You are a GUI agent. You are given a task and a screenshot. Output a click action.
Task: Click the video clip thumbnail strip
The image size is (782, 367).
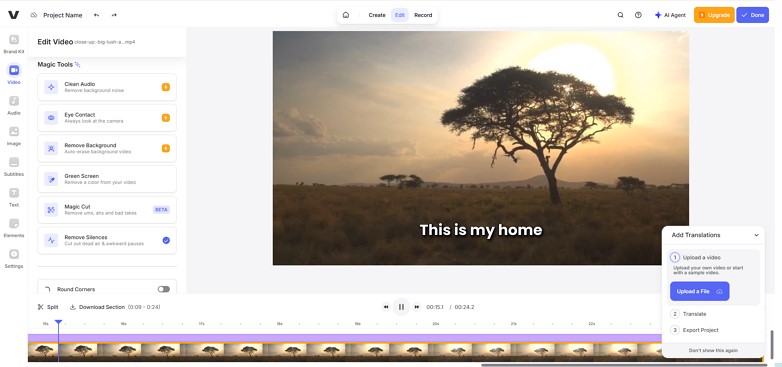345,352
